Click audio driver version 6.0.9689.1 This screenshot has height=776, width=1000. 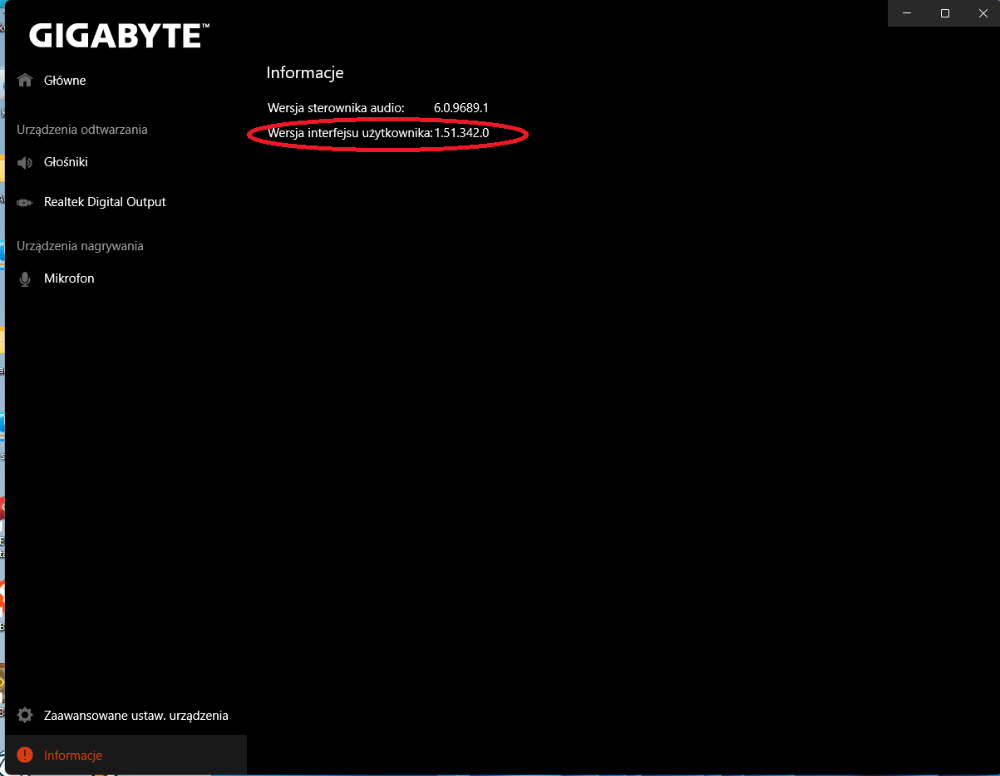460,107
